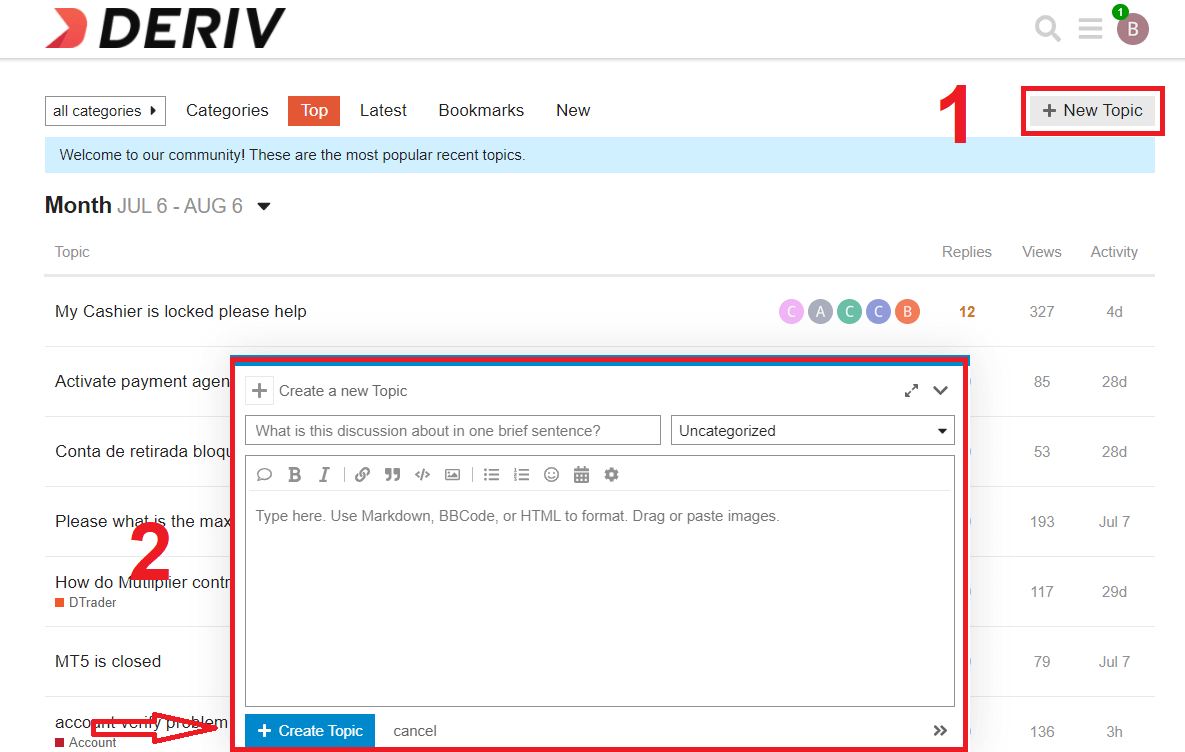The width and height of the screenshot is (1185, 752).
Task: Insert a code block in the composer
Action: [422, 474]
